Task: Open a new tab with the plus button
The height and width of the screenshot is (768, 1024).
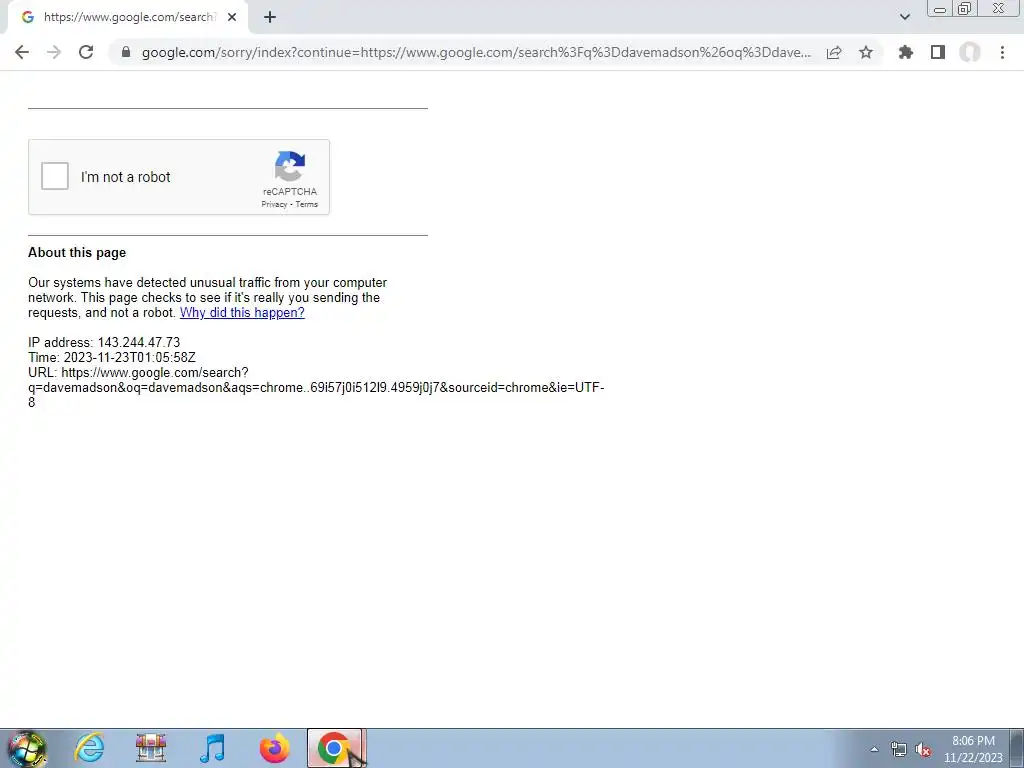Action: click(270, 18)
